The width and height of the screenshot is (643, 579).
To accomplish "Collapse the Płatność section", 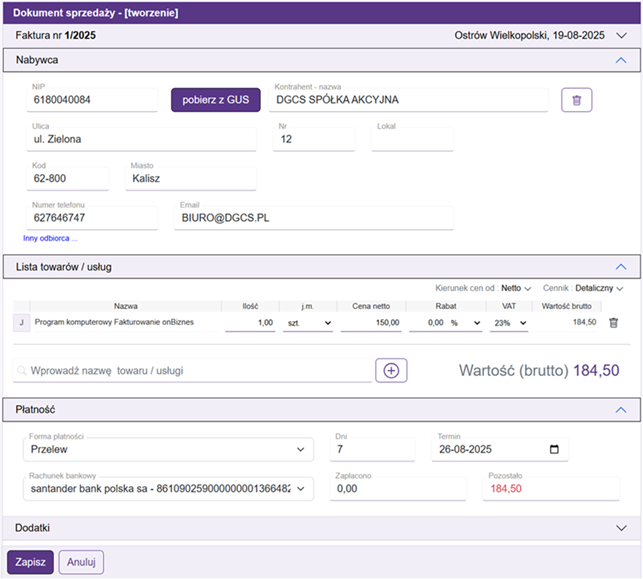I will pyautogui.click(x=620, y=410).
